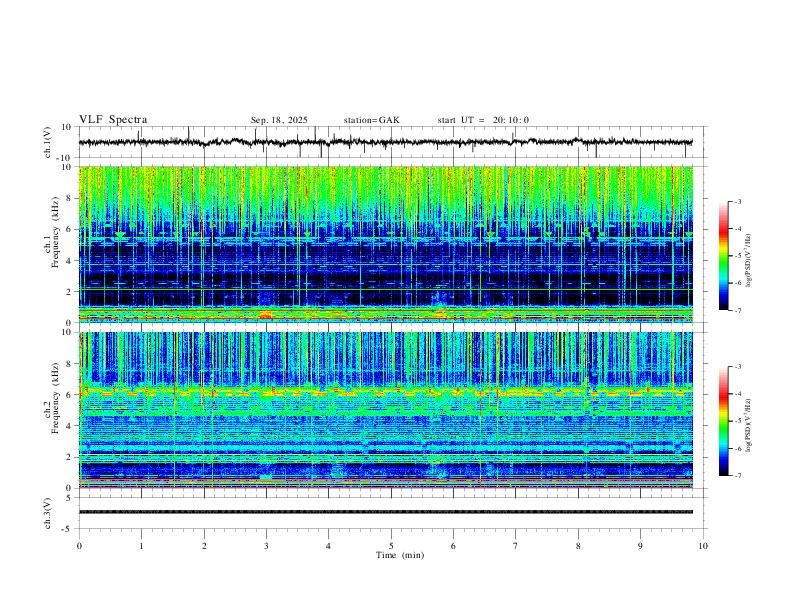Click the "-7" tick on upper colorbar
The image size is (792, 612).
737,310
